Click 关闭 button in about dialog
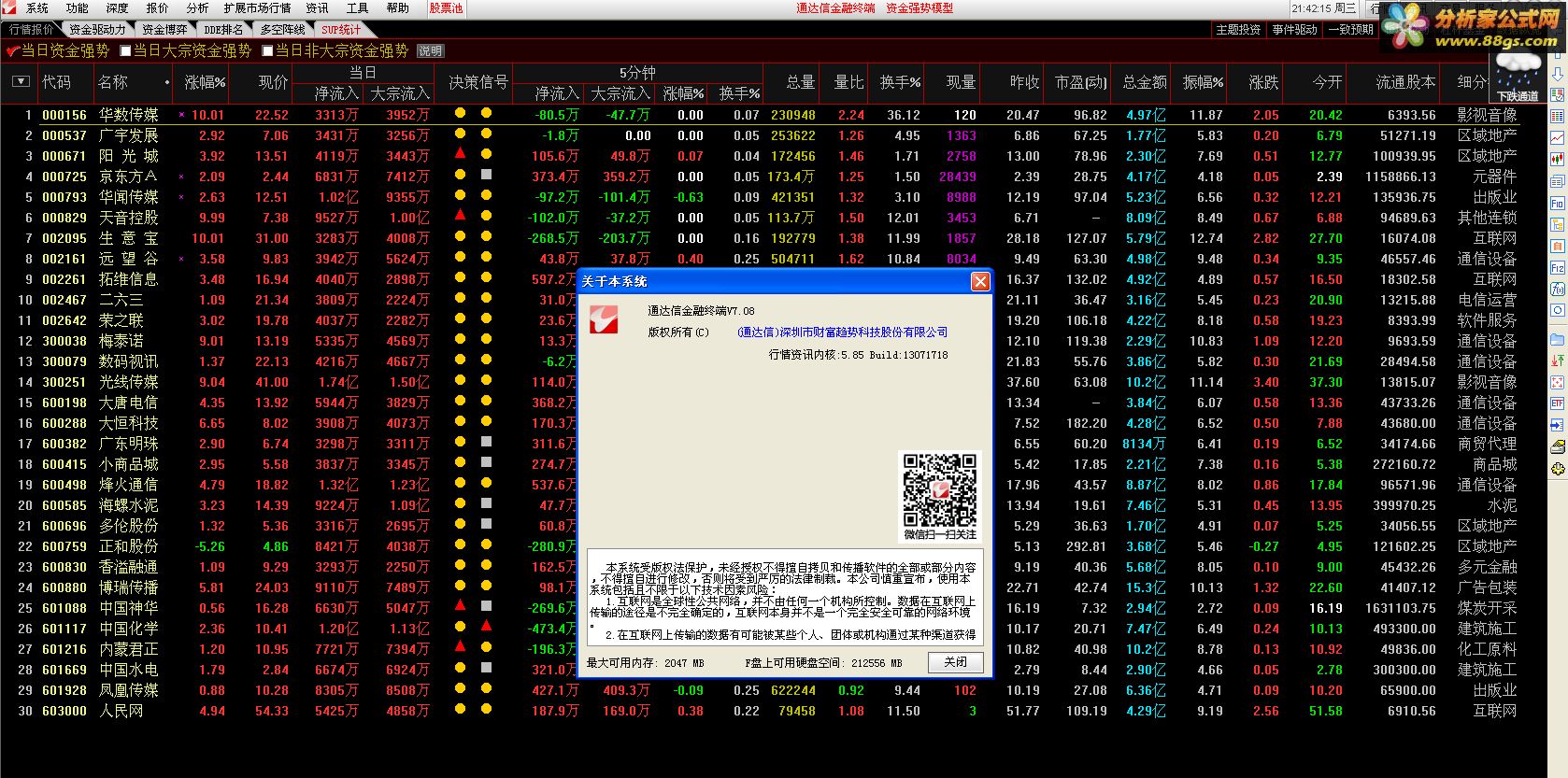The width and height of the screenshot is (1568, 778). pyautogui.click(x=955, y=662)
